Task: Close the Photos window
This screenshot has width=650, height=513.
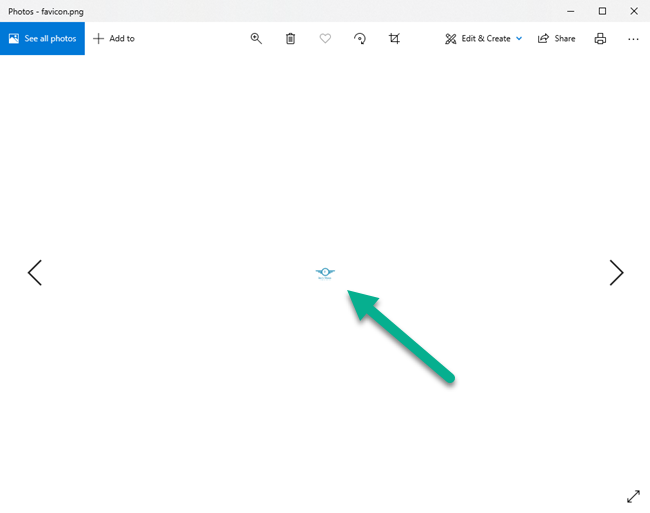Action: (x=634, y=11)
